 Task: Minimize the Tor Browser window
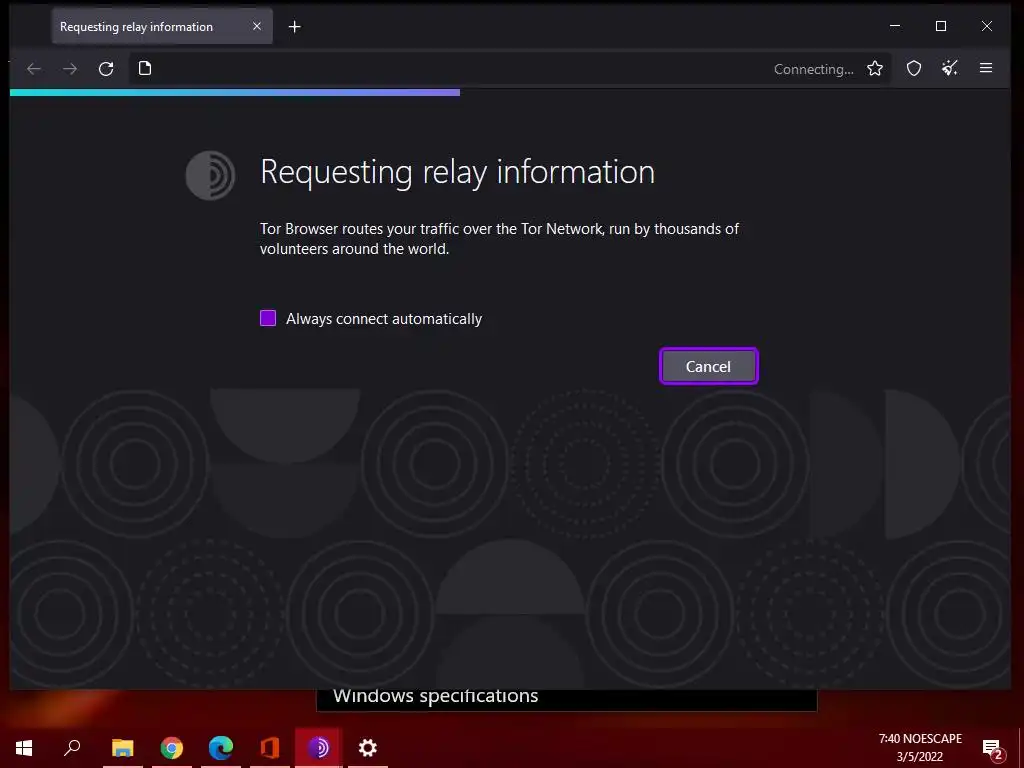(895, 26)
